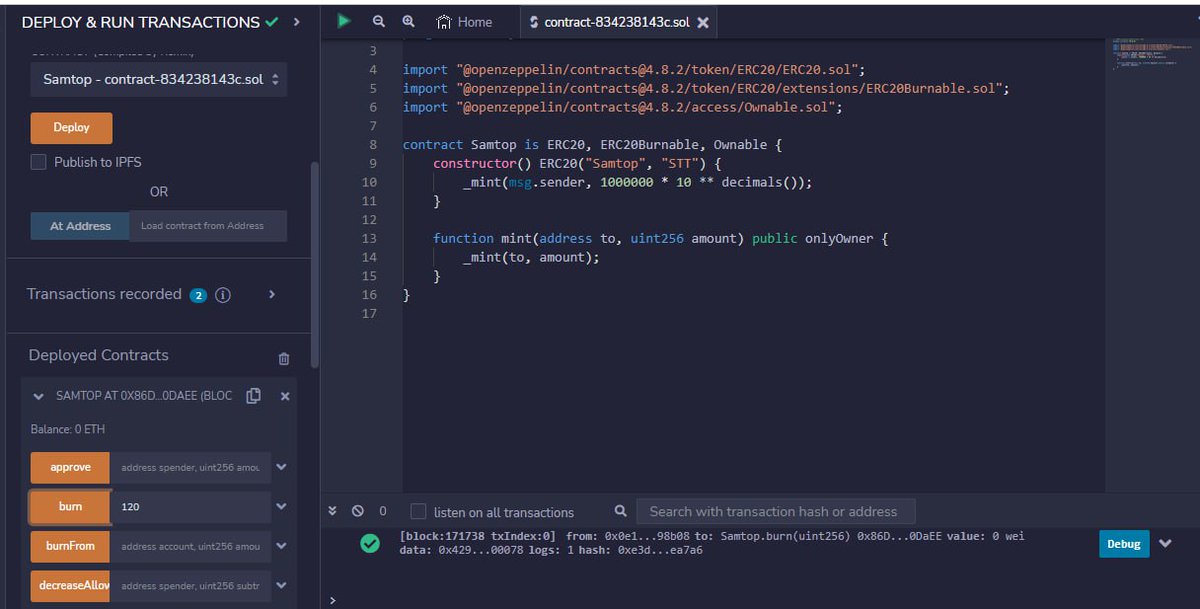Click the function mint definition line
This screenshot has height=609, width=1200.
pyautogui.click(x=660, y=238)
